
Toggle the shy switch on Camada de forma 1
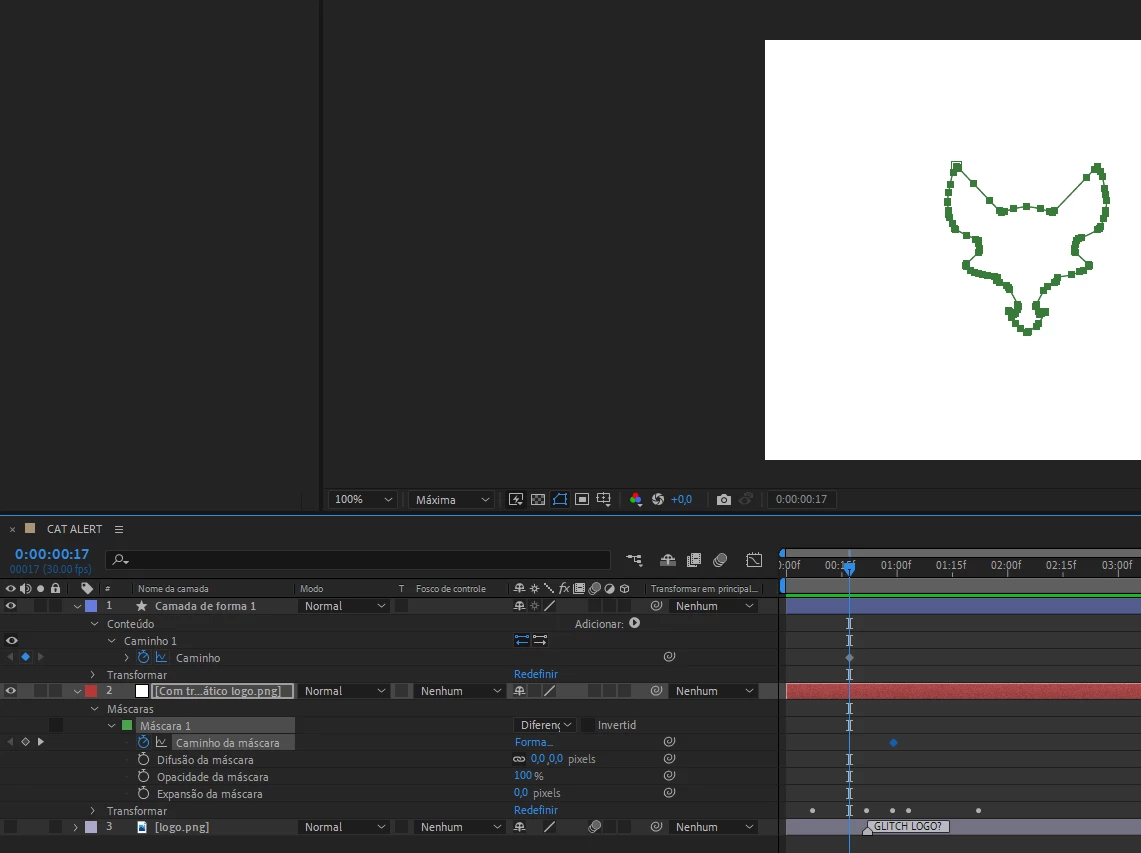pyautogui.click(x=520, y=606)
